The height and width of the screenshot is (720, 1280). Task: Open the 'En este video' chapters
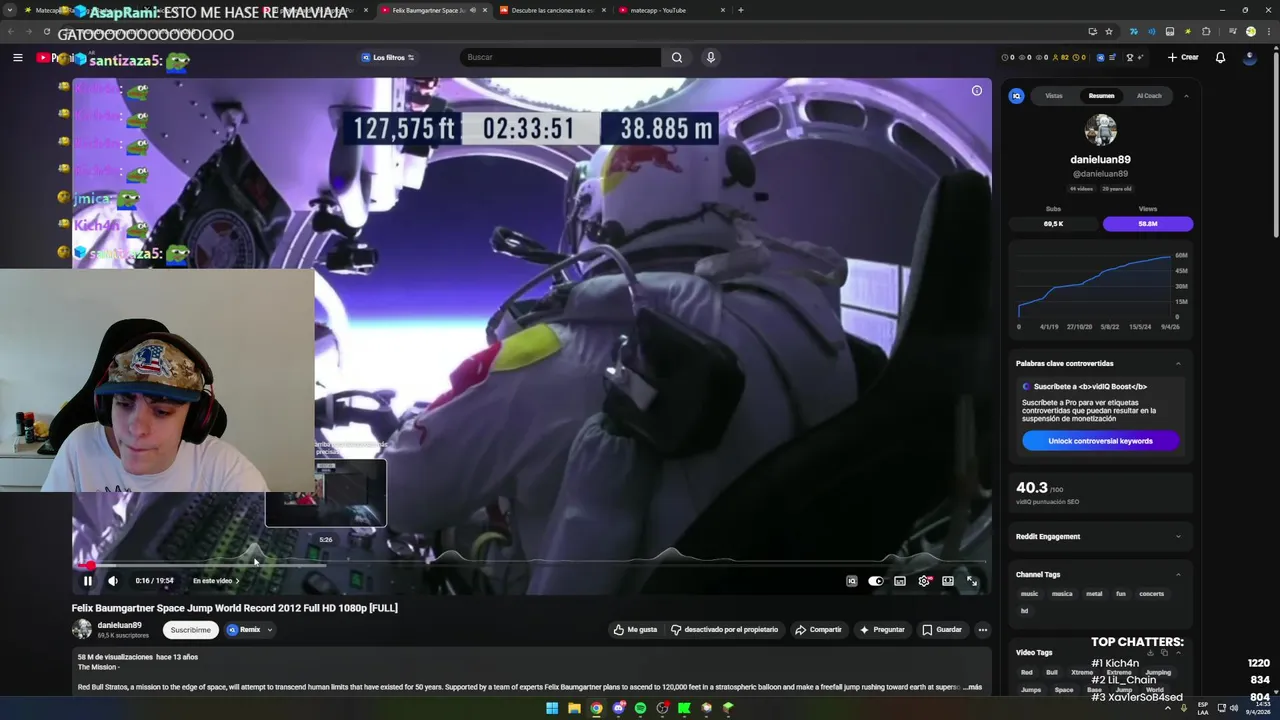click(216, 581)
